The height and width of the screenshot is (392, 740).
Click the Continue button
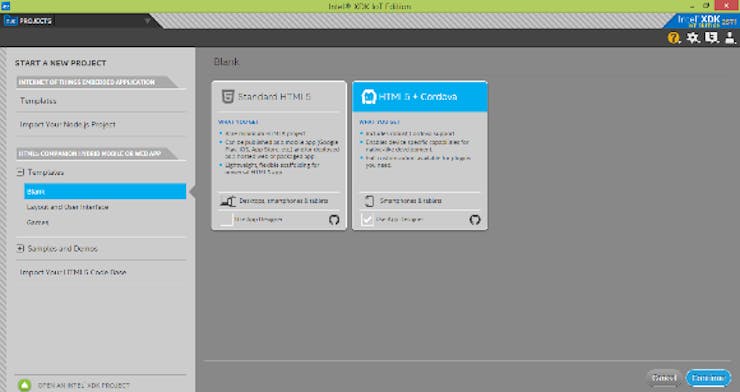(x=708, y=378)
